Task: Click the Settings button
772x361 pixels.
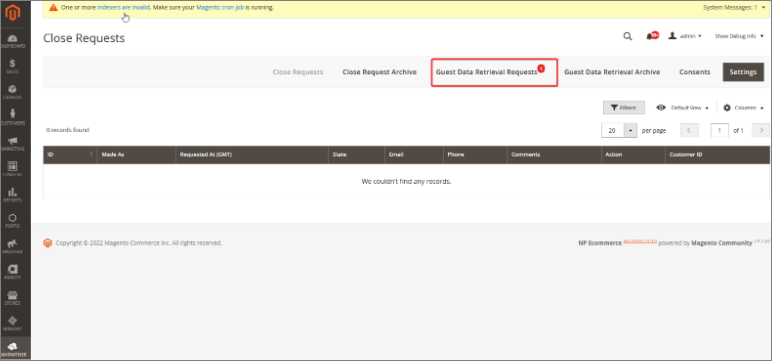Action: (743, 72)
